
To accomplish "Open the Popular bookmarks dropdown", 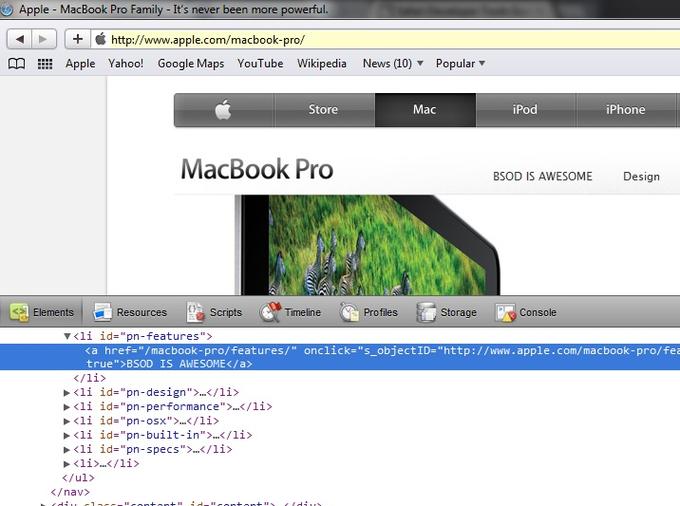I will click(x=460, y=63).
